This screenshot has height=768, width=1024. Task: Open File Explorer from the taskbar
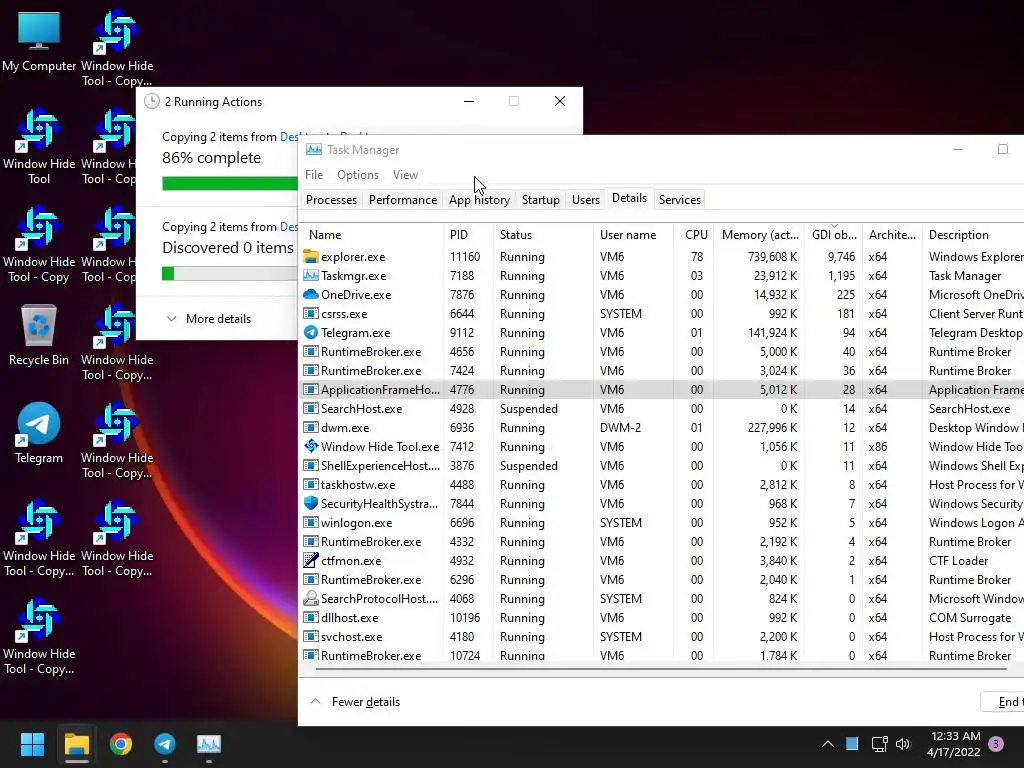click(76, 744)
